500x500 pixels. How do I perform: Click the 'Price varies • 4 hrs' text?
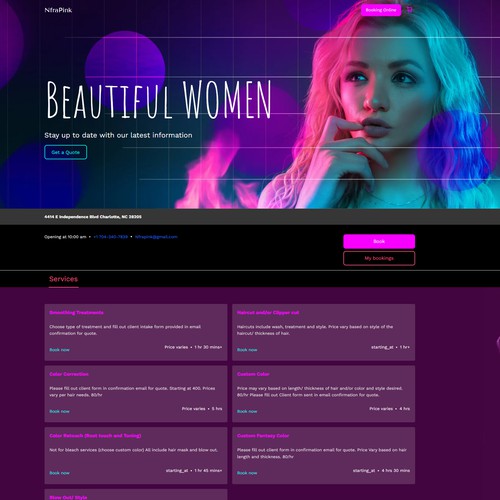coord(390,409)
